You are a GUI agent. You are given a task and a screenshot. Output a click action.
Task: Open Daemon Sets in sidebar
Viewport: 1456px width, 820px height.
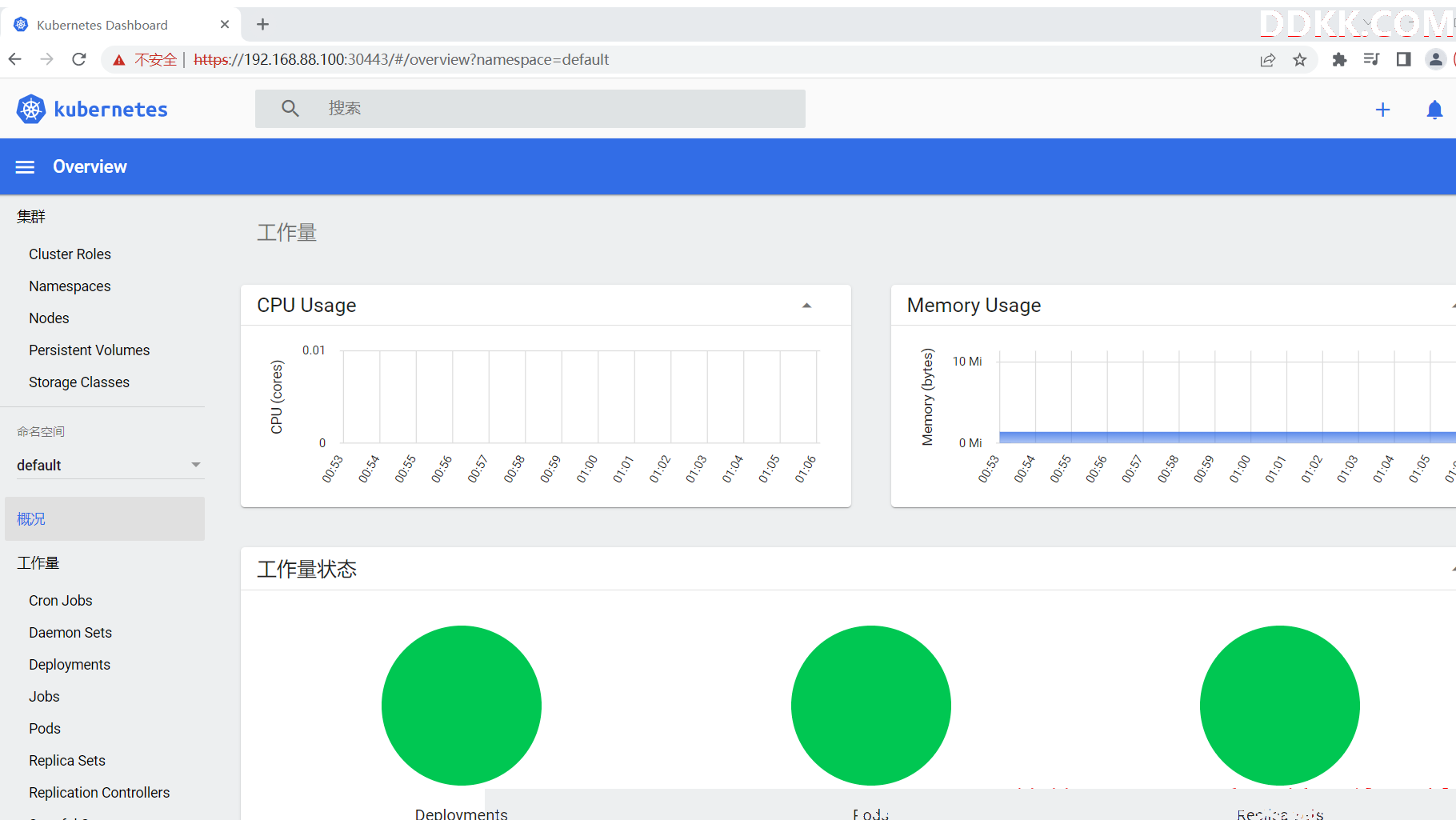pyautogui.click(x=70, y=633)
